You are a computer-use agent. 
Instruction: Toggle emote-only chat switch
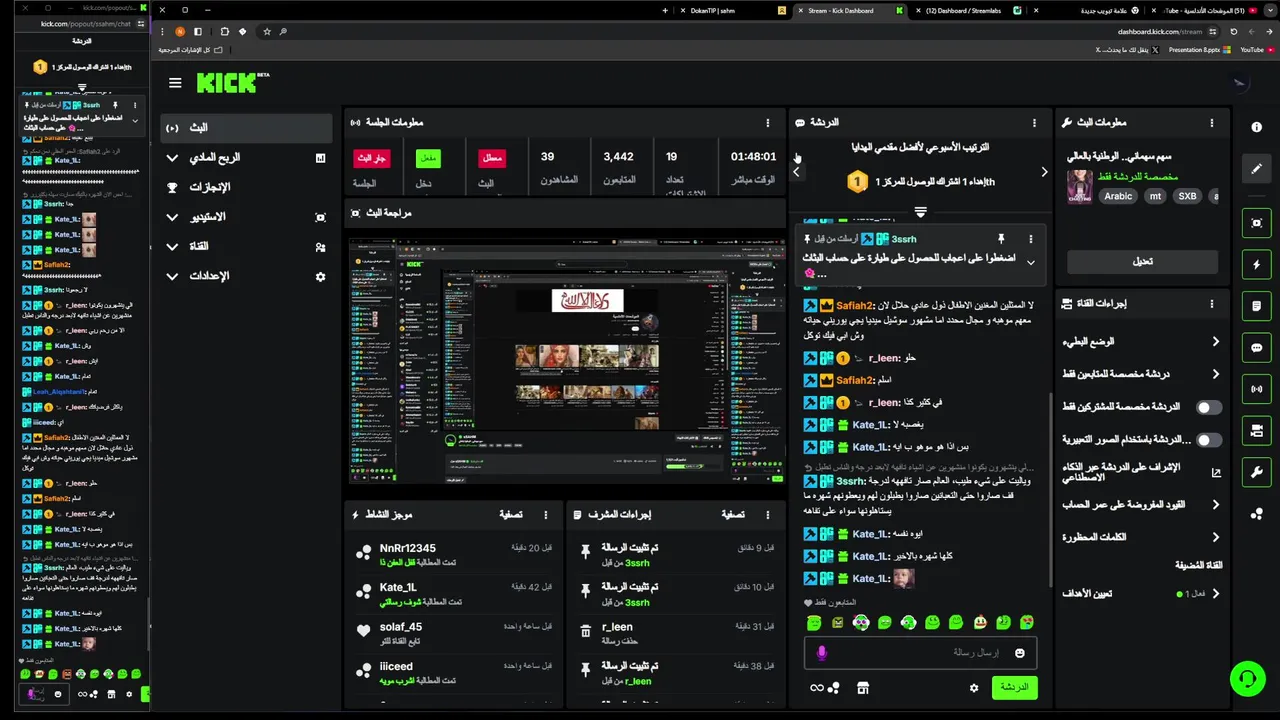[1209, 440]
